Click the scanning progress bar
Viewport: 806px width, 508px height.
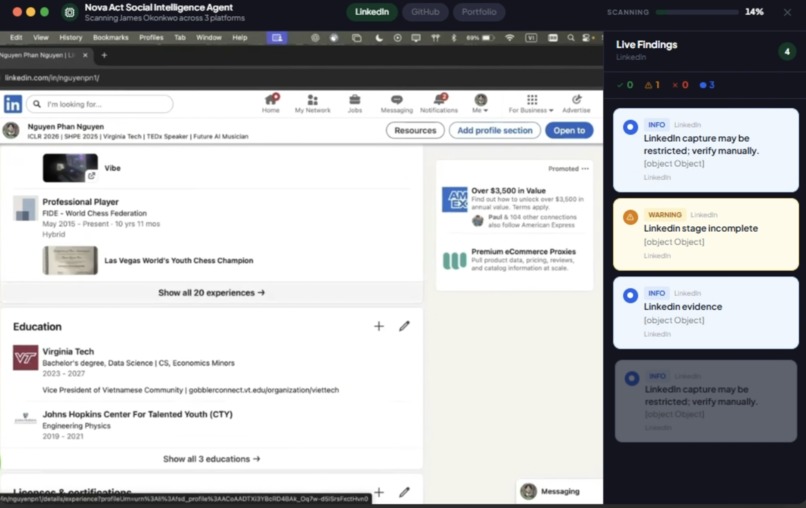coord(698,12)
